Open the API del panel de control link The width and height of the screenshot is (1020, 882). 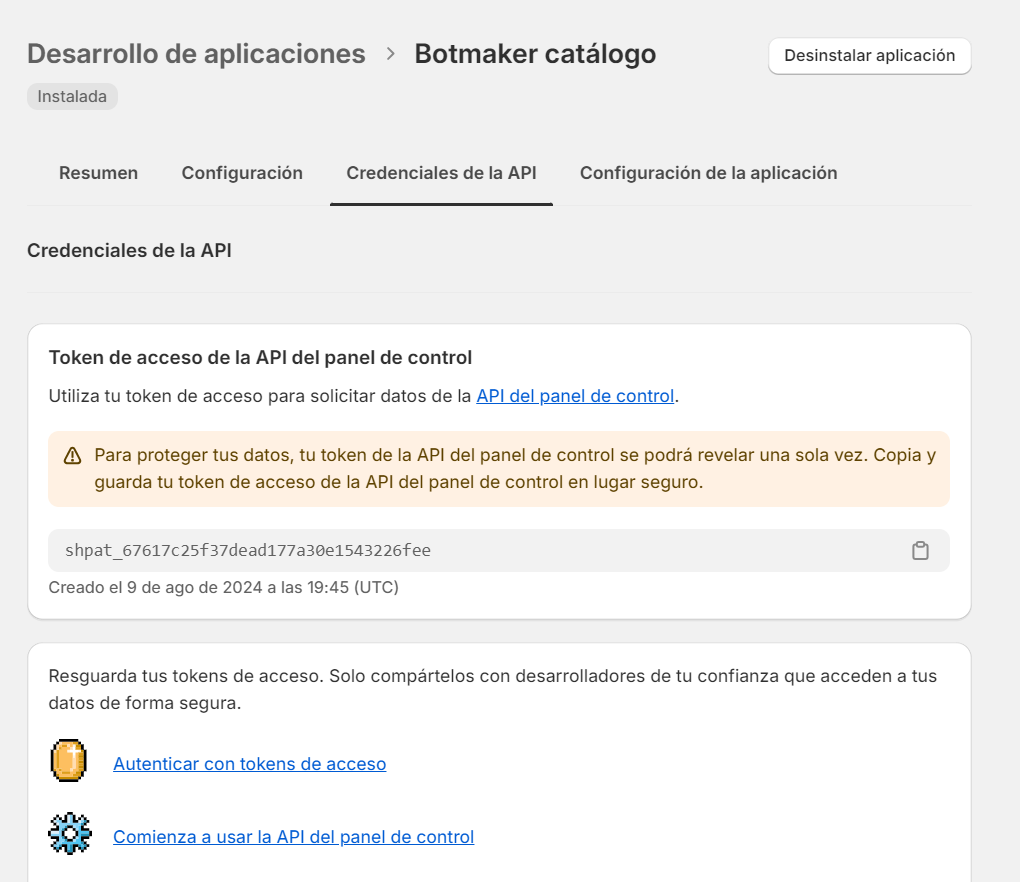click(575, 396)
